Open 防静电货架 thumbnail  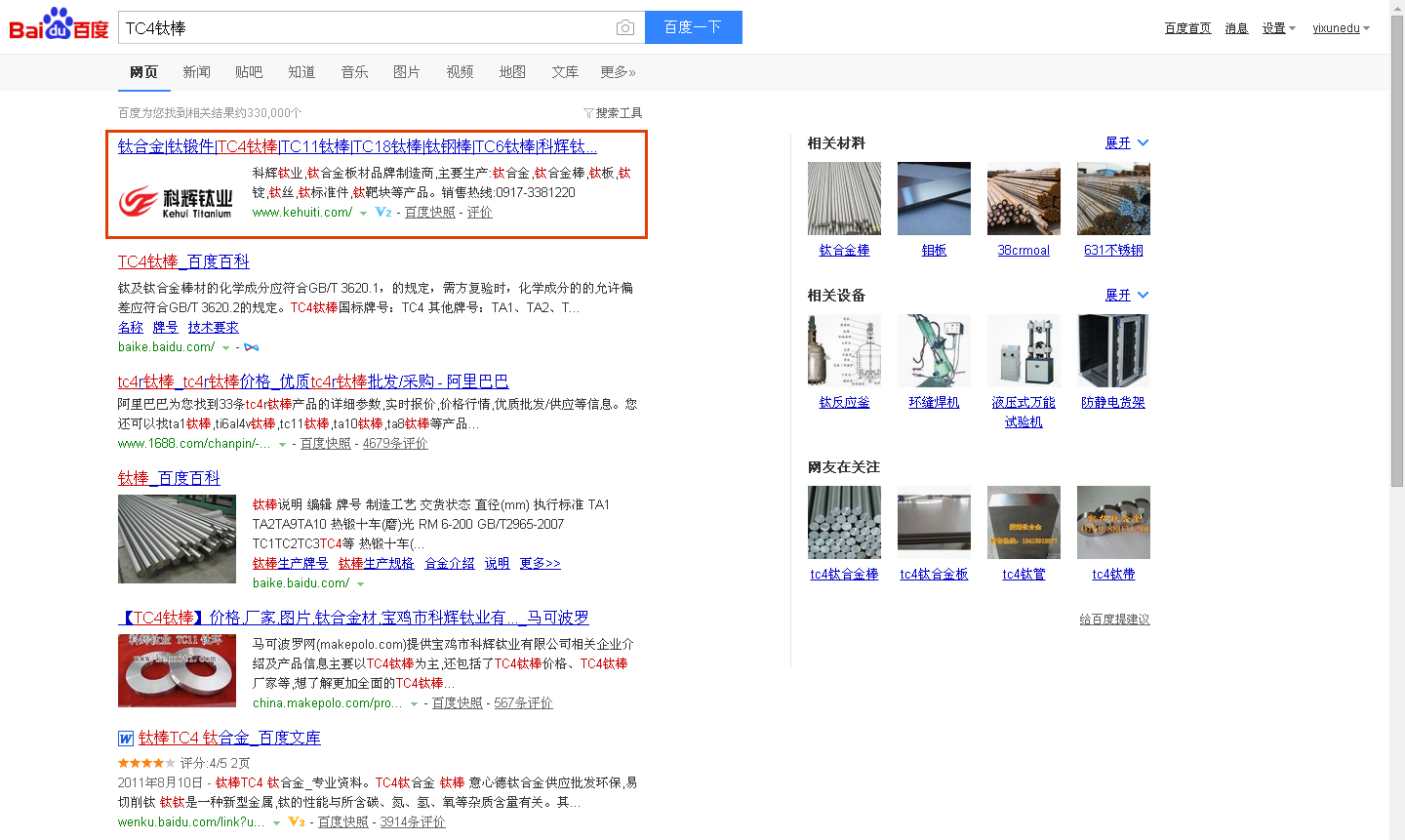1113,351
